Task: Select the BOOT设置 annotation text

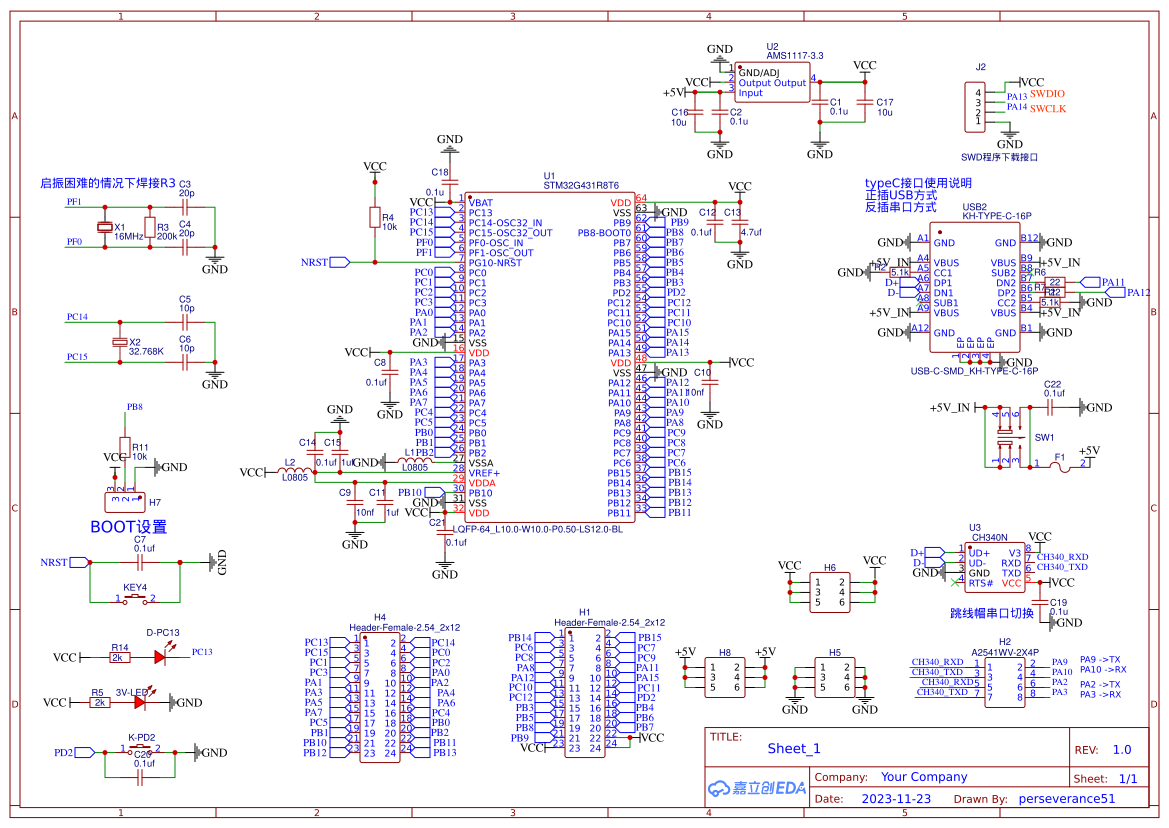Action: 128,527
